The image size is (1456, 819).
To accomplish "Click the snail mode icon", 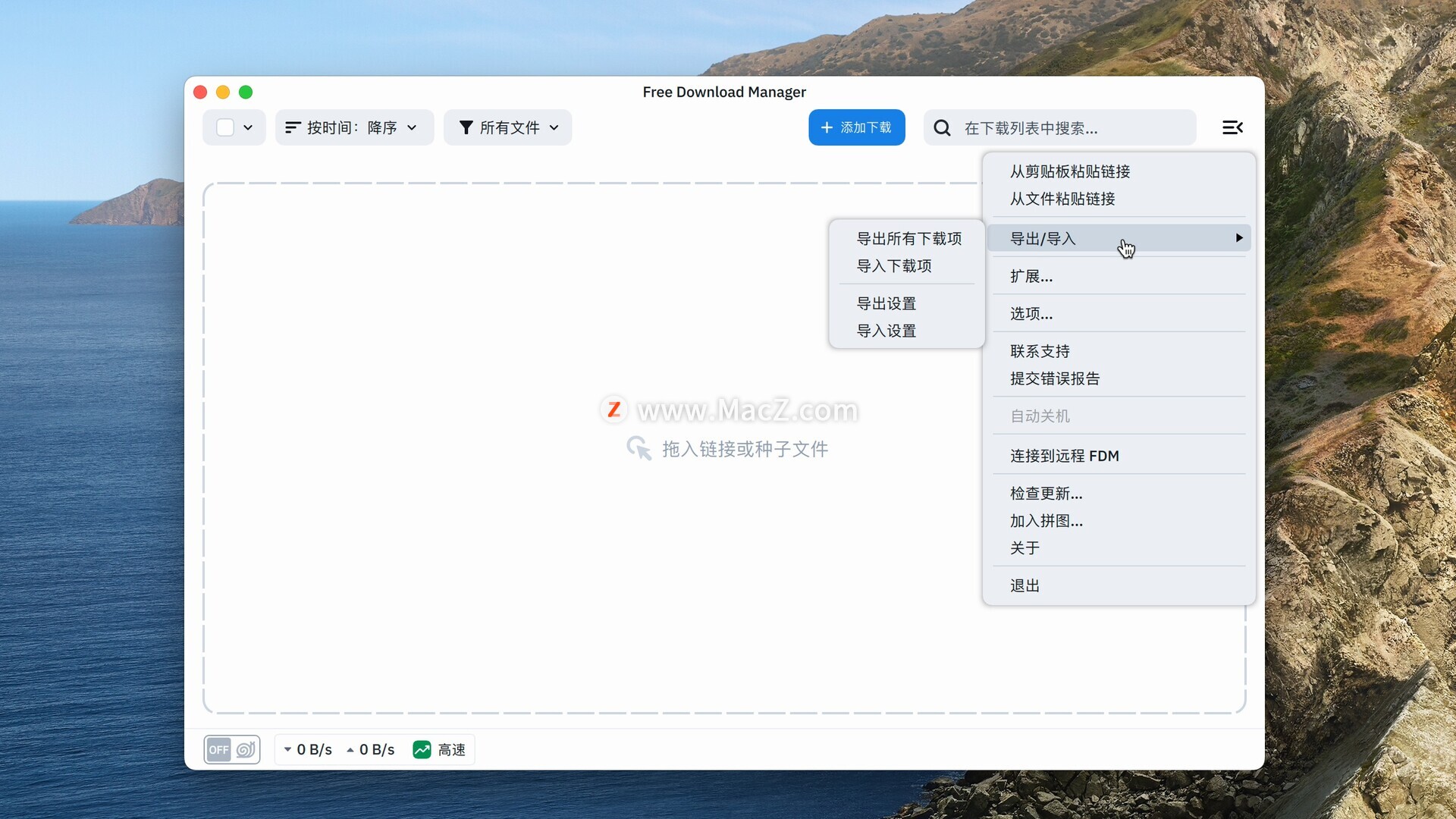I will click(x=245, y=750).
